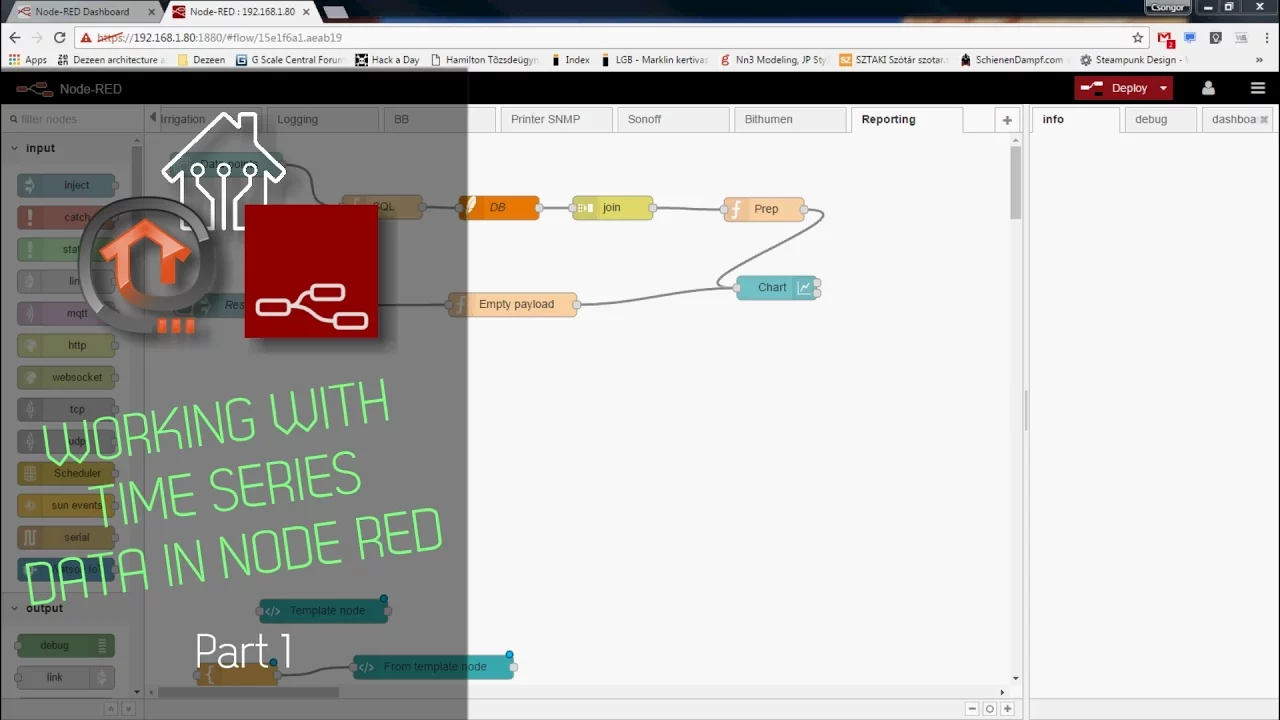Open the Dezeen architecture bookmark
The height and width of the screenshot is (720, 1280).
pos(111,60)
